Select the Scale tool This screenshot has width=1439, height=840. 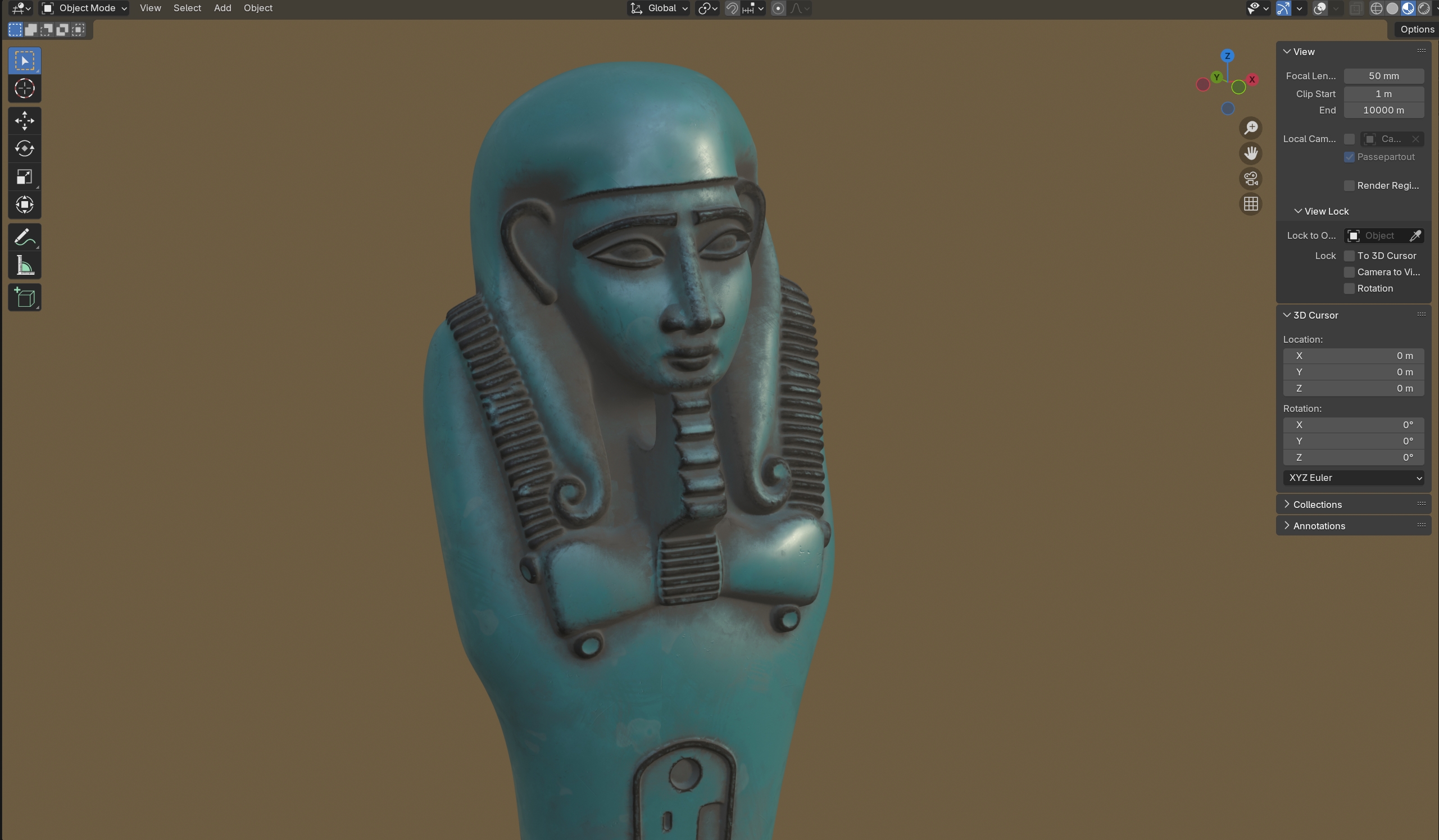pos(25,176)
